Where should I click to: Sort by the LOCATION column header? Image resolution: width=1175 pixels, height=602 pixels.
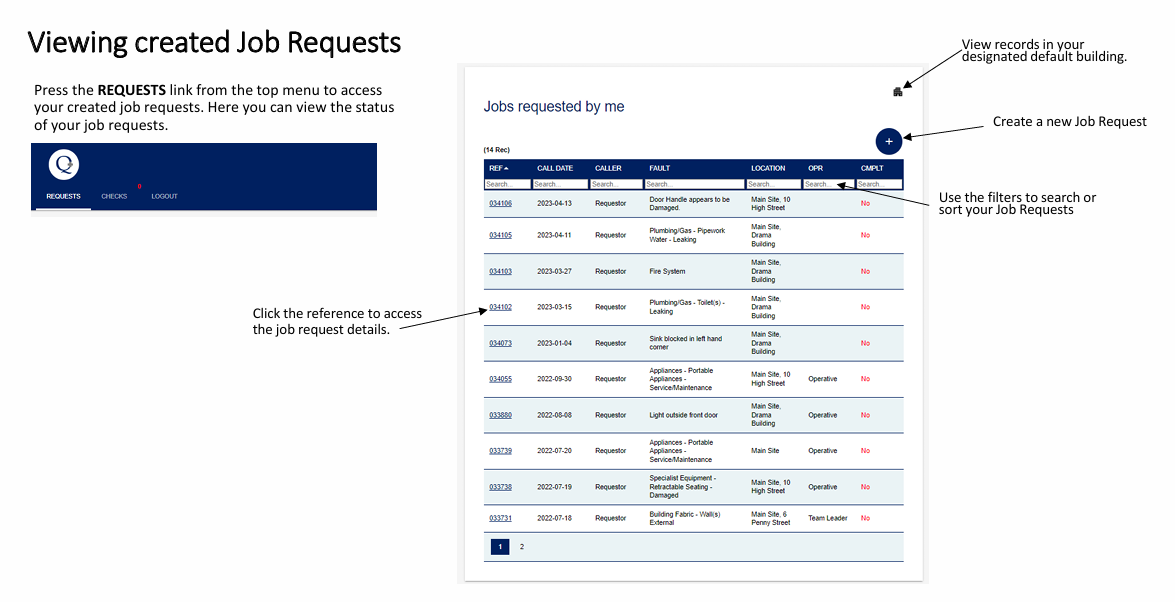pyautogui.click(x=768, y=168)
